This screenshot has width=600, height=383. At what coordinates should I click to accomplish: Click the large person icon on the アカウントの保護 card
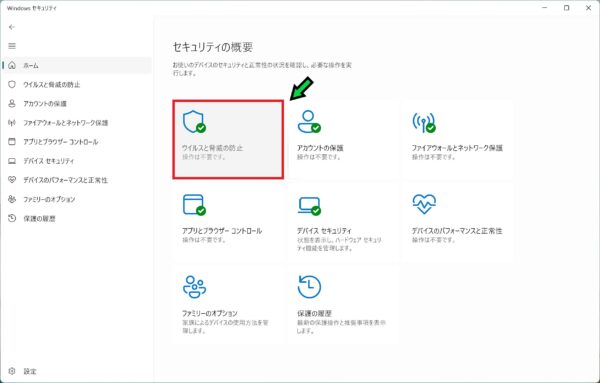(309, 122)
